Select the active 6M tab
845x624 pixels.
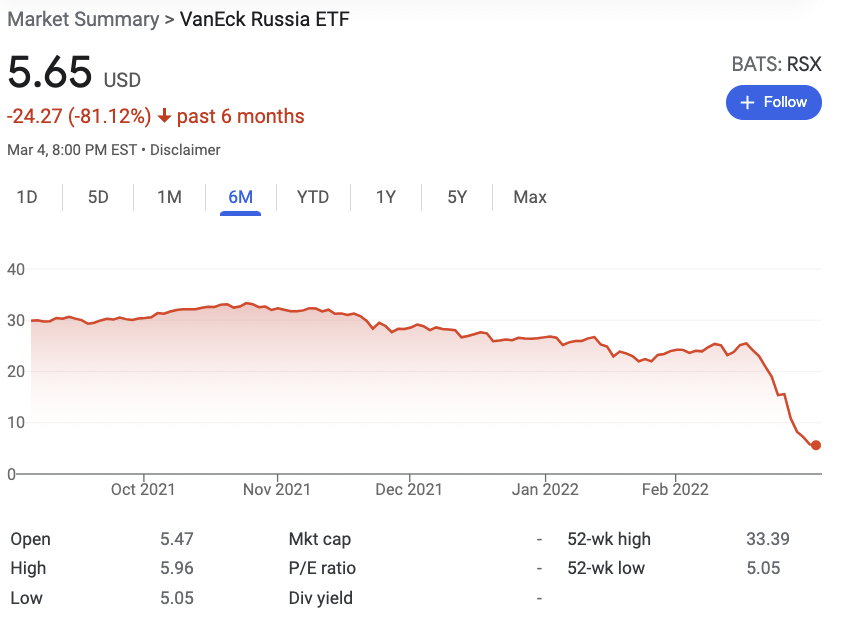(240, 197)
